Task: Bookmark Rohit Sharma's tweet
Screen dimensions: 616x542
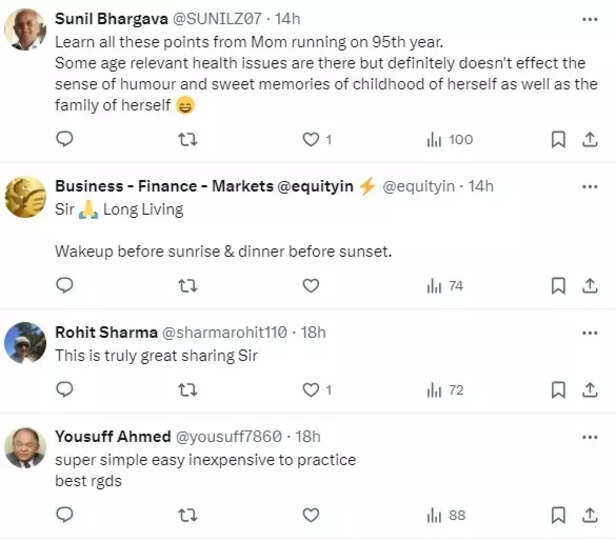Action: 558,390
